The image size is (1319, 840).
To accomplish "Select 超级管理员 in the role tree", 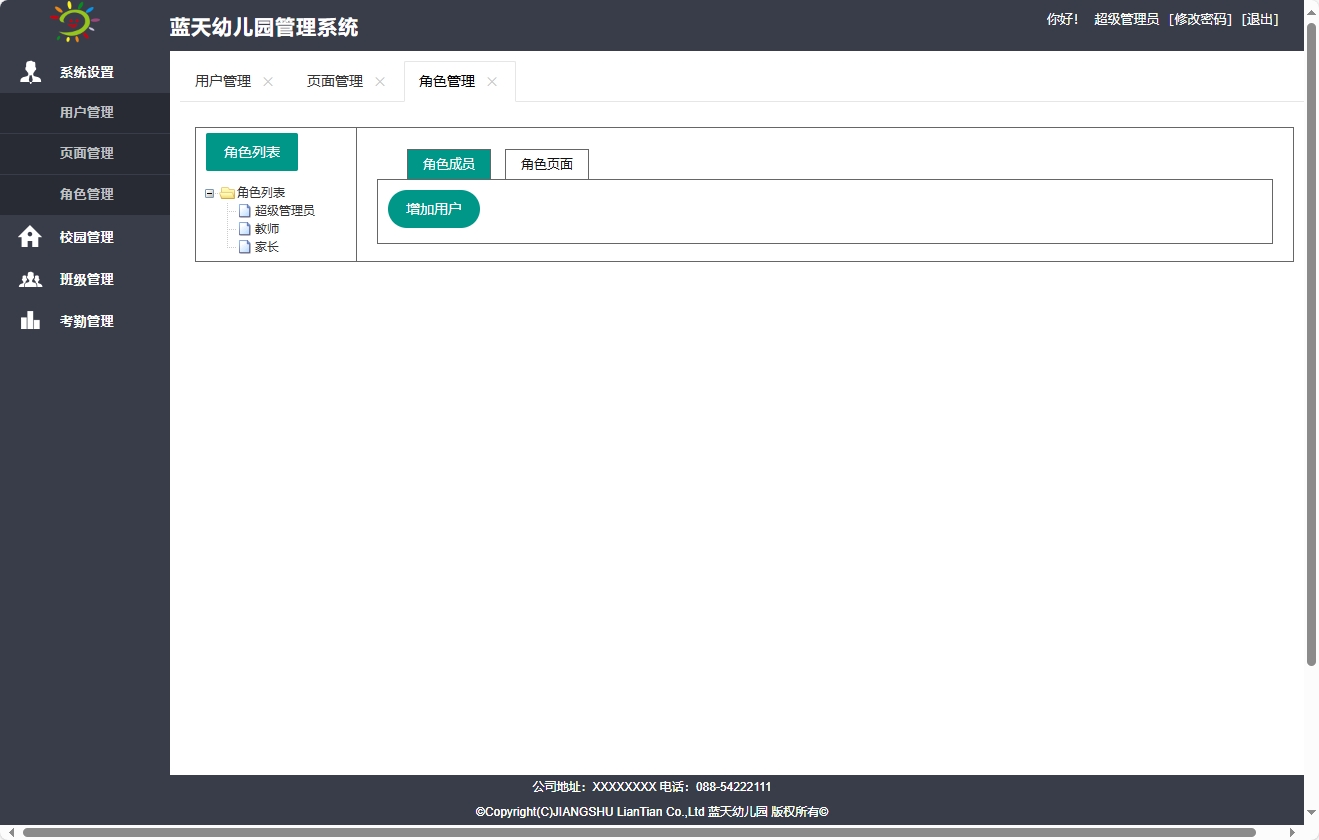I will pyautogui.click(x=285, y=210).
